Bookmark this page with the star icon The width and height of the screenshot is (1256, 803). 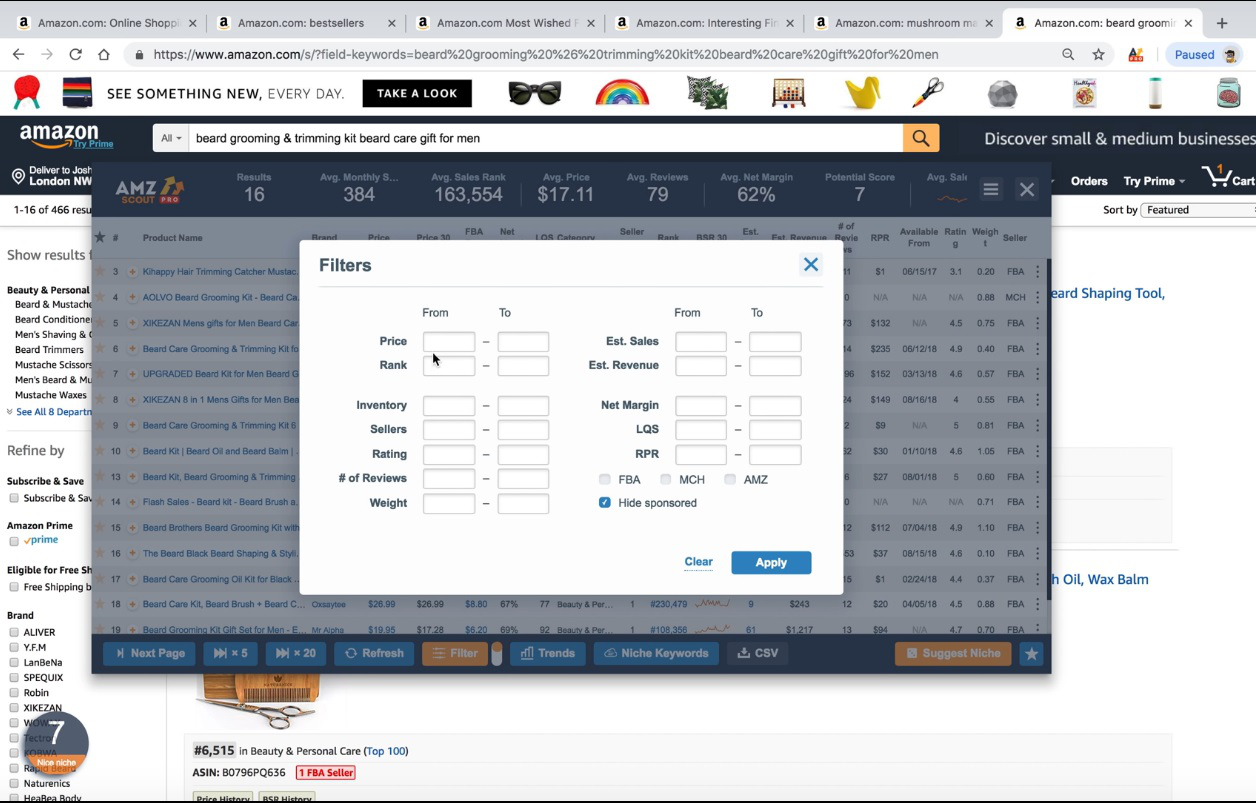pos(1099,55)
